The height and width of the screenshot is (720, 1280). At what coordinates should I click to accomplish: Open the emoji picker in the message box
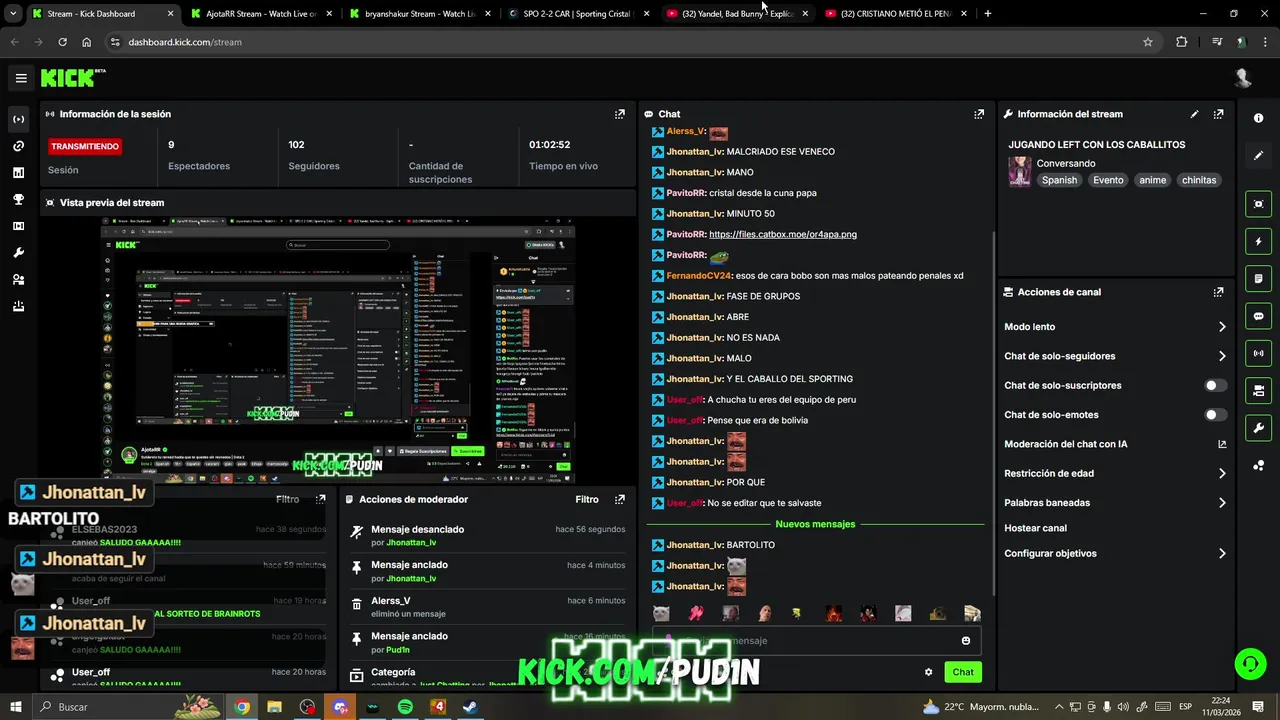(x=965, y=641)
